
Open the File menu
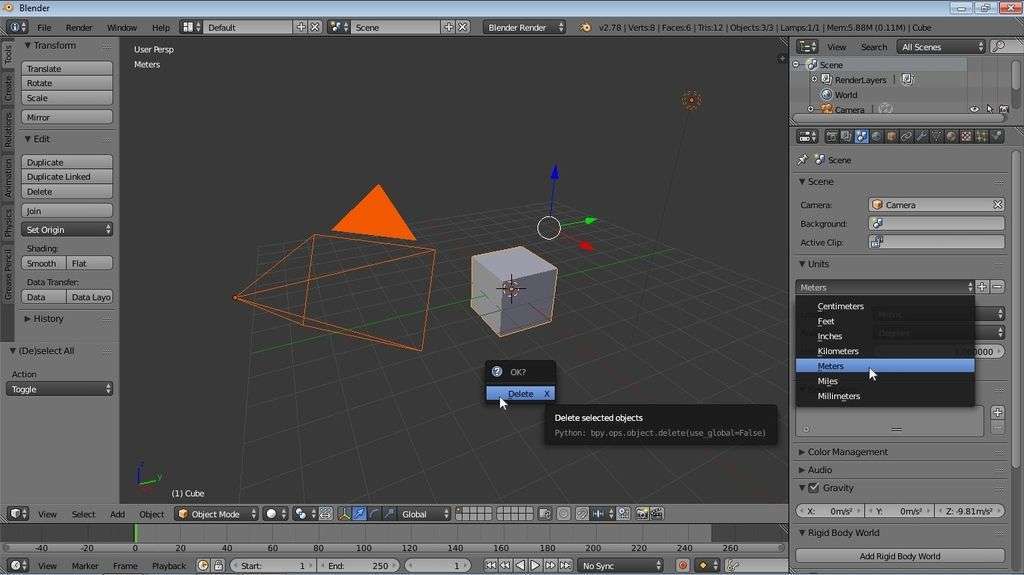click(x=44, y=27)
